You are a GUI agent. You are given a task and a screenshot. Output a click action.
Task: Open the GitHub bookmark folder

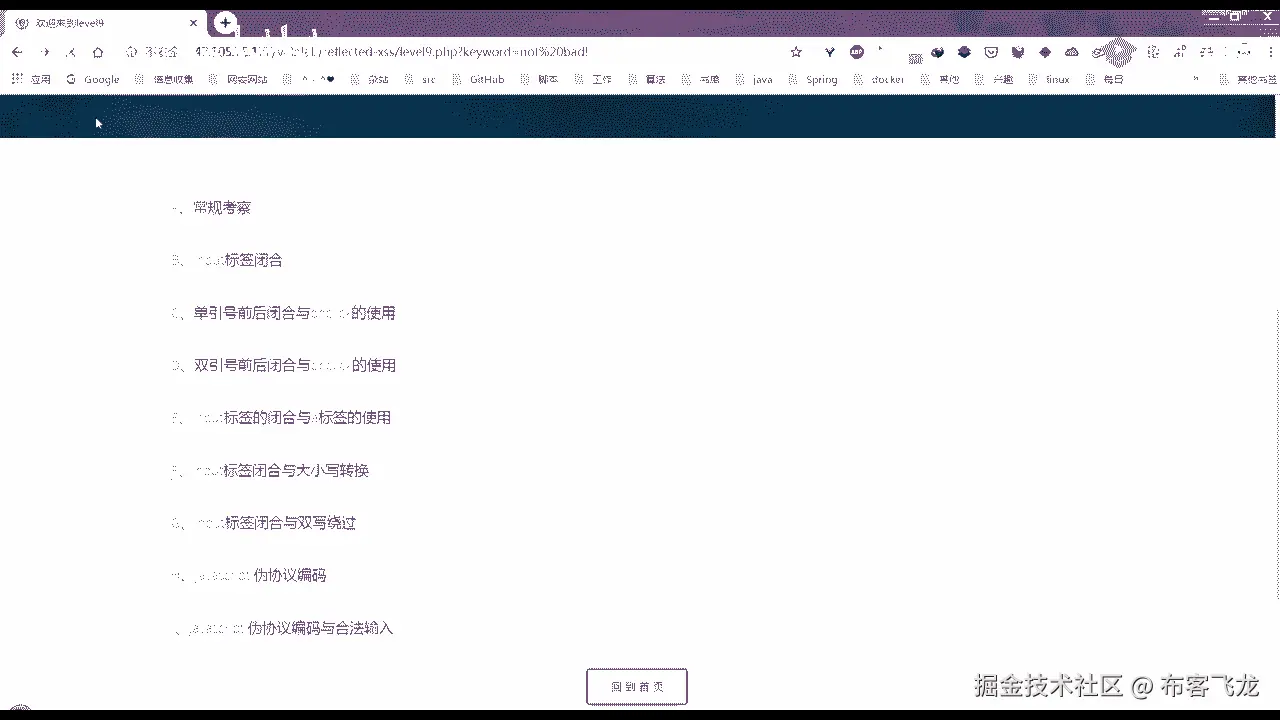tap(479, 79)
